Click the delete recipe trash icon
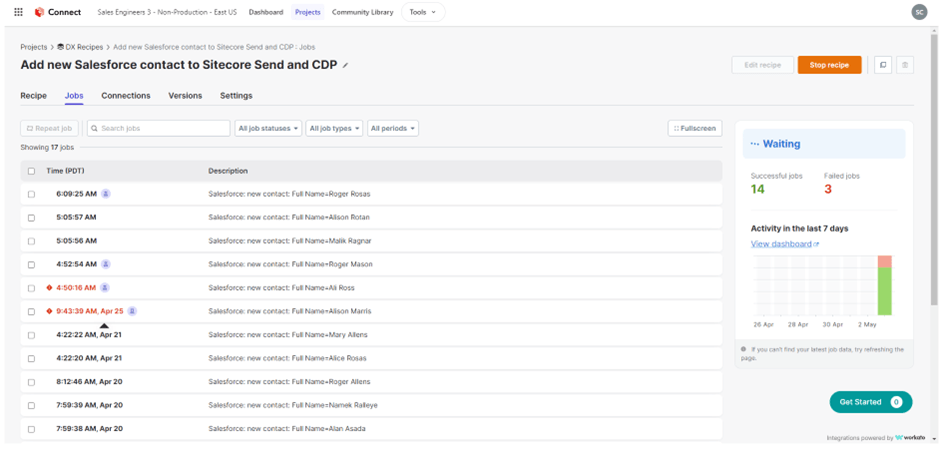The height and width of the screenshot is (449, 944). coord(905,65)
